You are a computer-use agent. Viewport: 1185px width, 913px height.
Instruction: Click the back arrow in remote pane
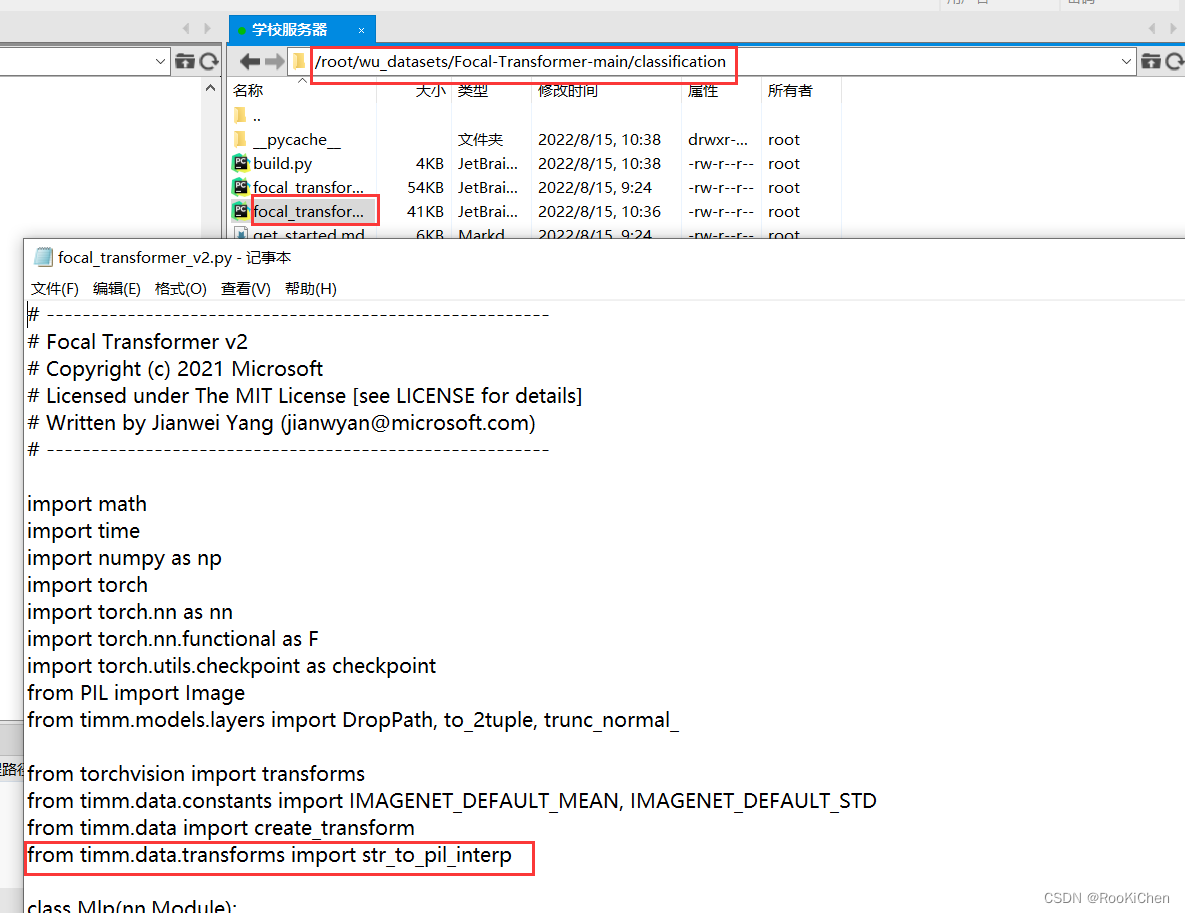coord(249,61)
